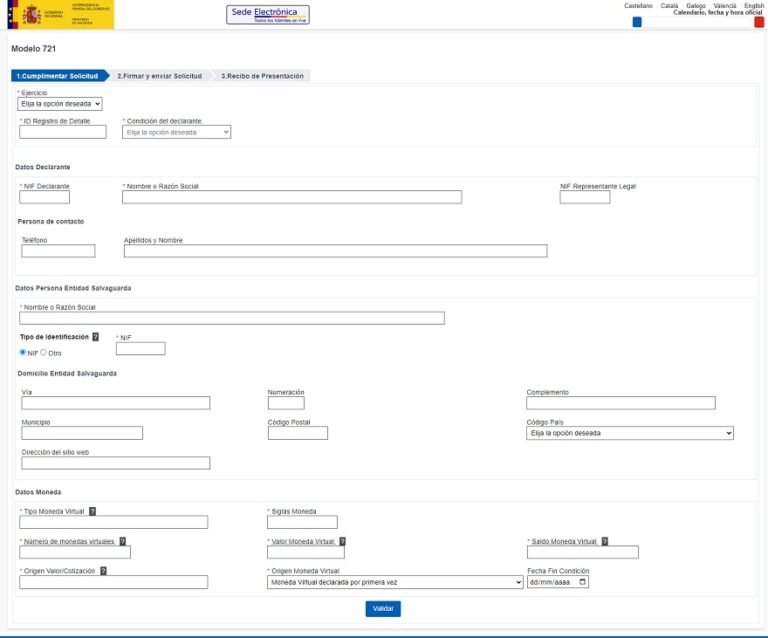The image size is (768, 638).
Task: Go to Recibo de Presentación step
Action: click(262, 76)
